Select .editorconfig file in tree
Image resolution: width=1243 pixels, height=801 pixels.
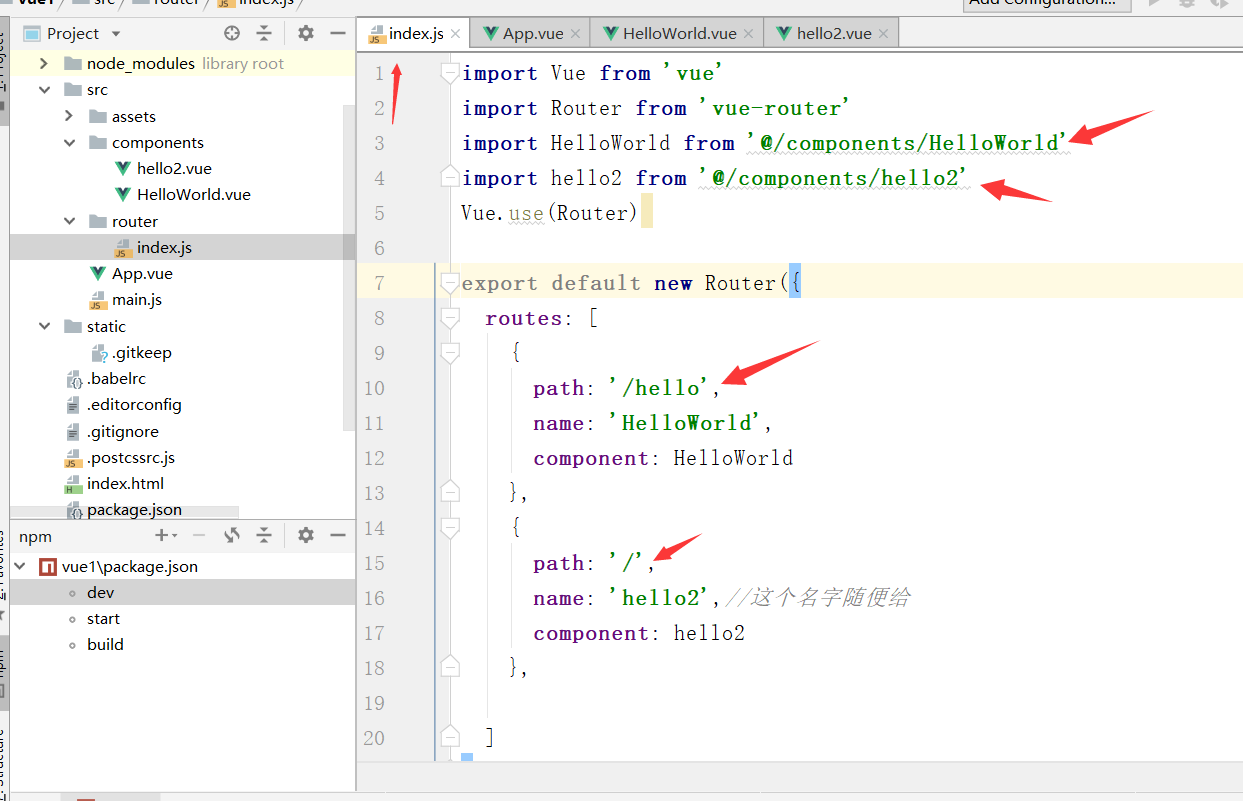point(134,405)
